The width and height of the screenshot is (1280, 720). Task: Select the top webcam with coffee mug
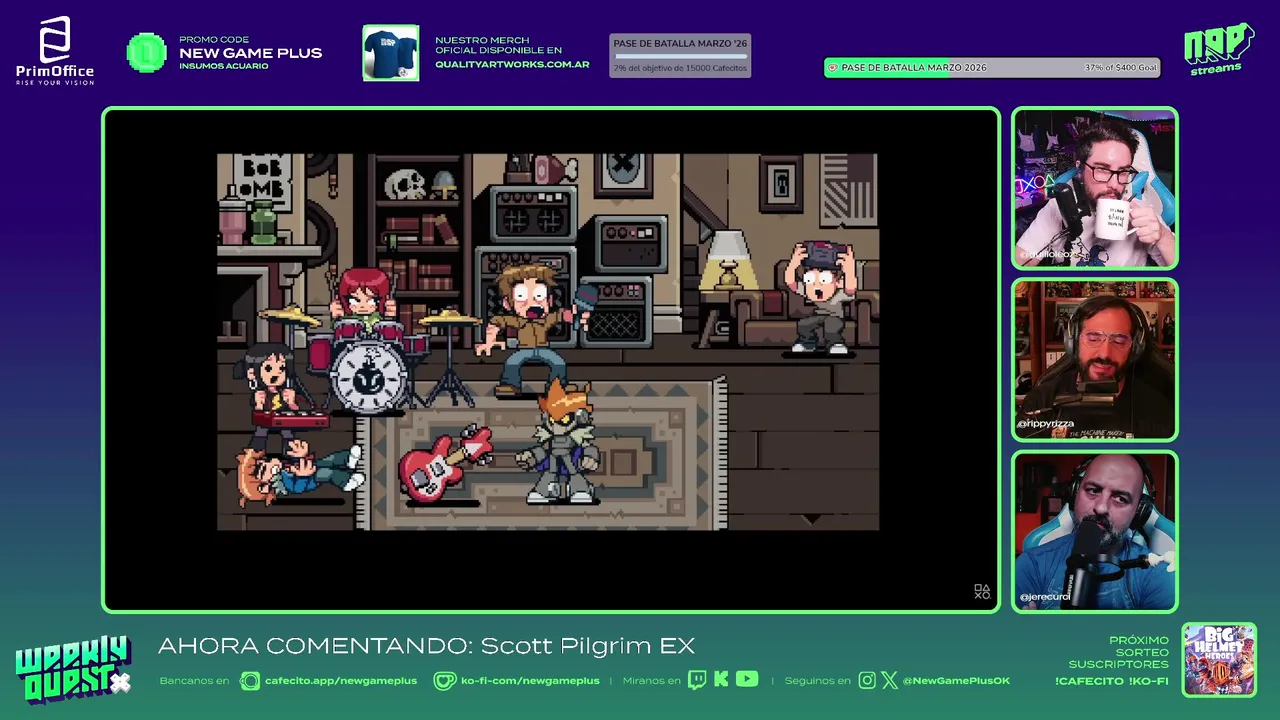(x=1095, y=188)
